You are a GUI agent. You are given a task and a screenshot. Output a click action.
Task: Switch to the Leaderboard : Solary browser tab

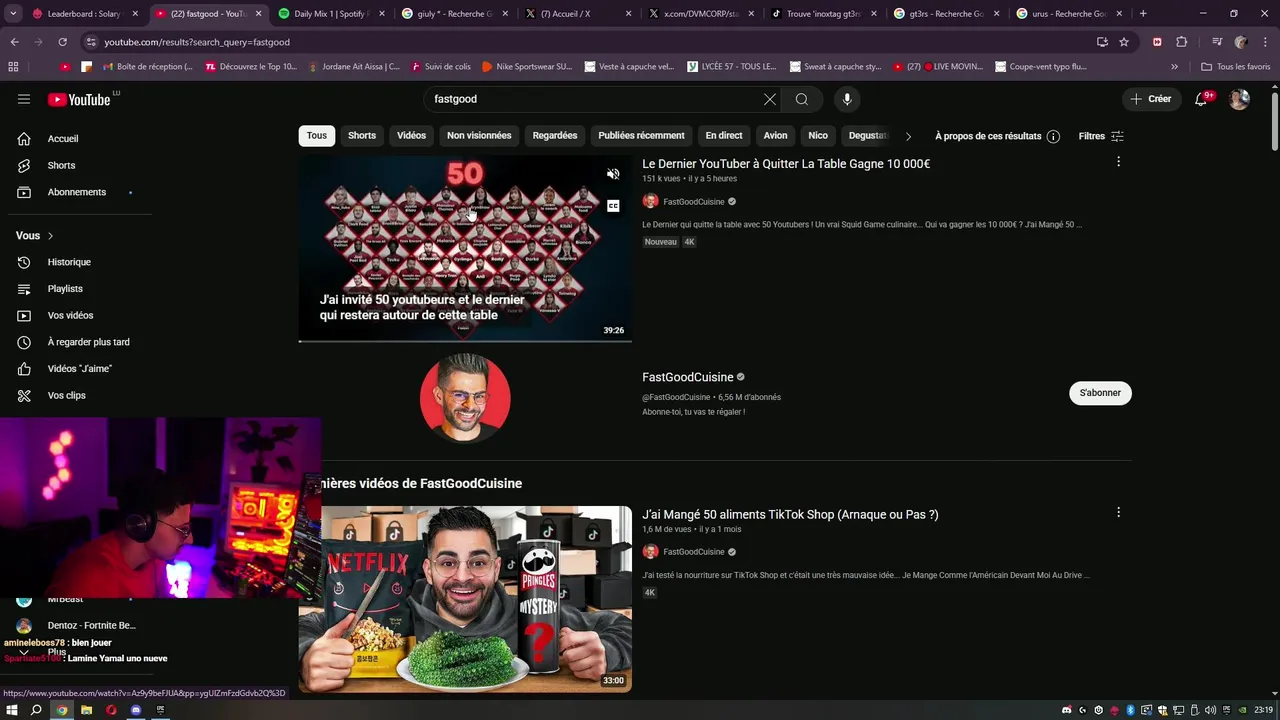point(84,14)
